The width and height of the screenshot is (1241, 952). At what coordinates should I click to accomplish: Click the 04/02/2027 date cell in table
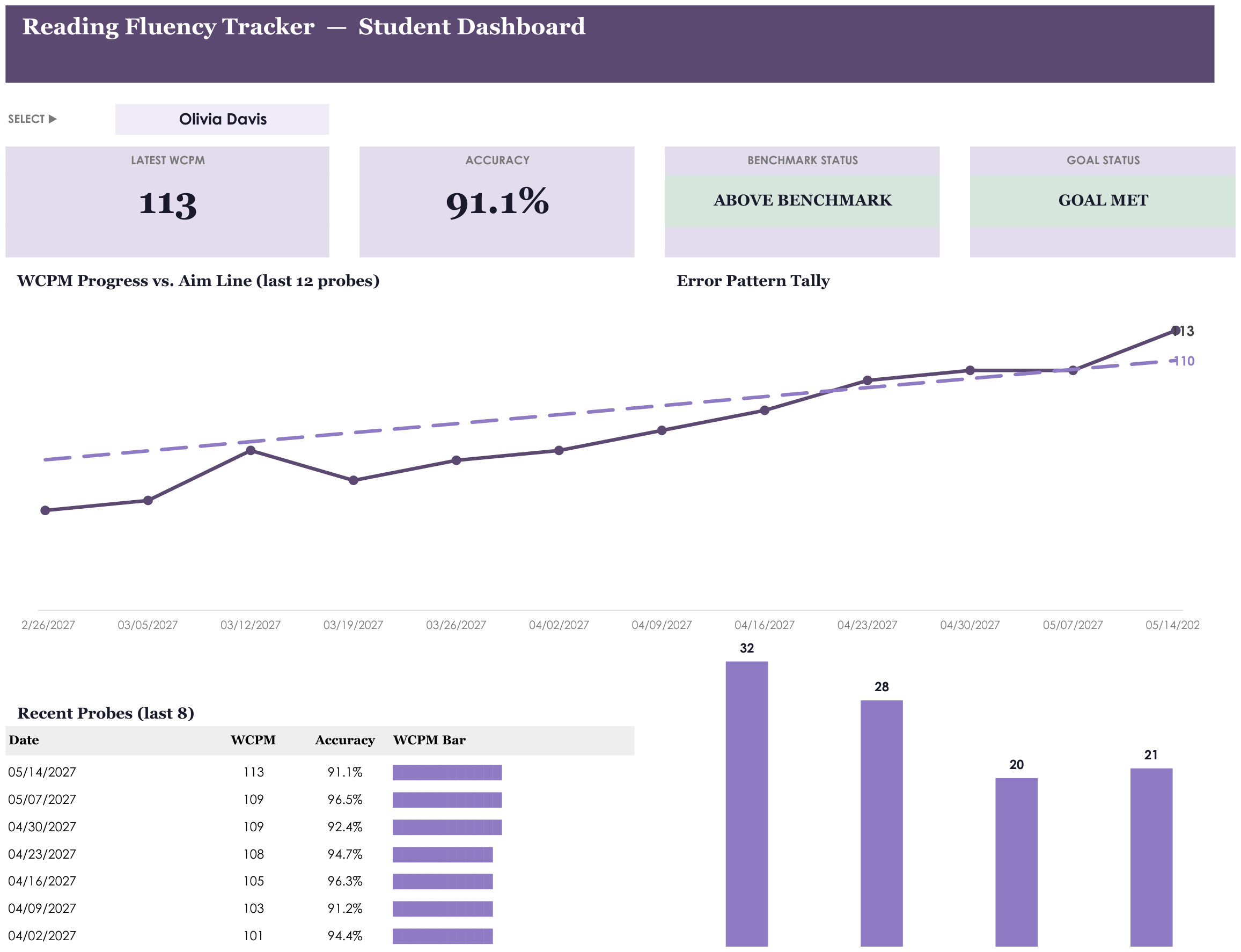click(42, 935)
